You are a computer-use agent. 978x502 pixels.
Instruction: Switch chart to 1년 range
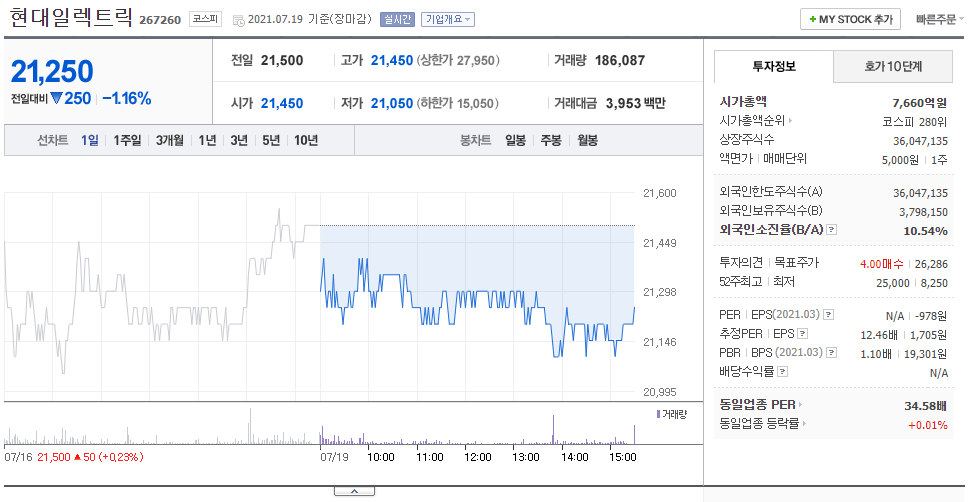207,140
